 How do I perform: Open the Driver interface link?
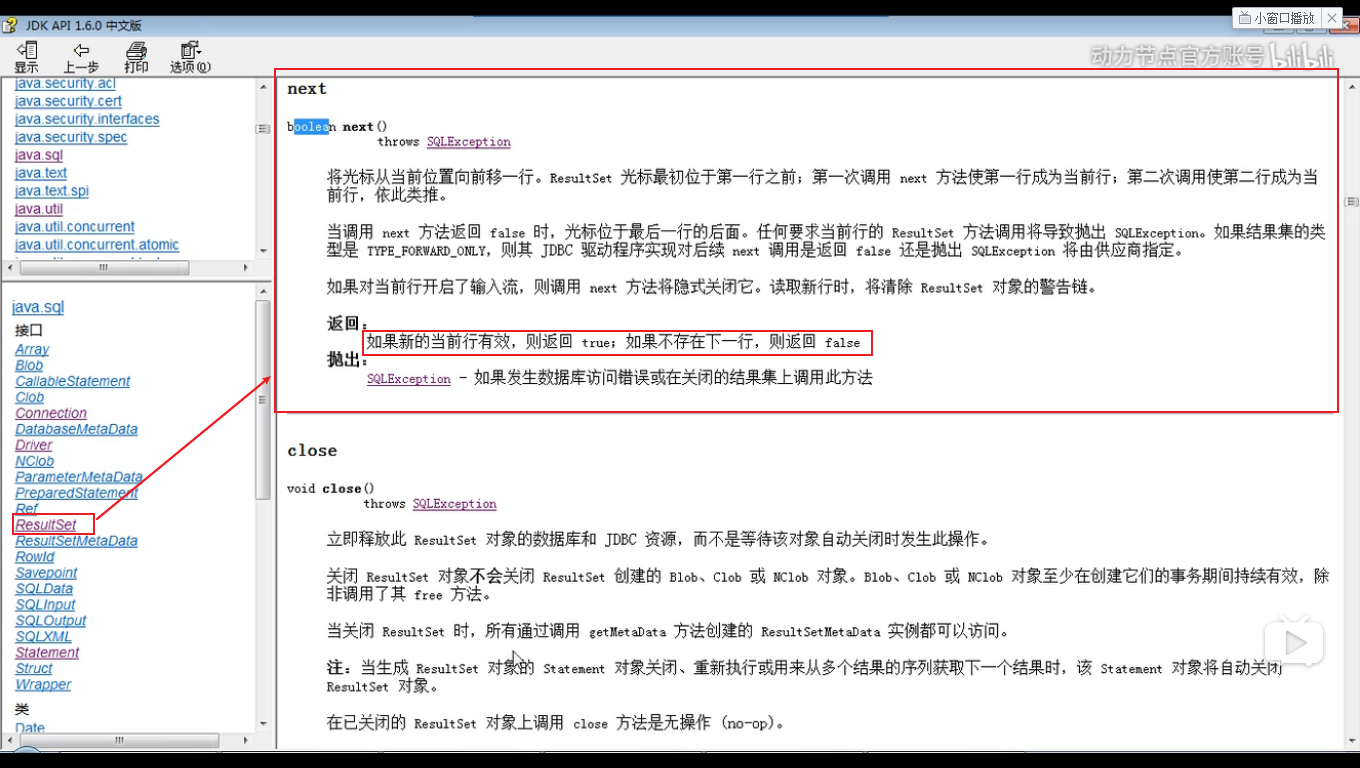[x=33, y=445]
